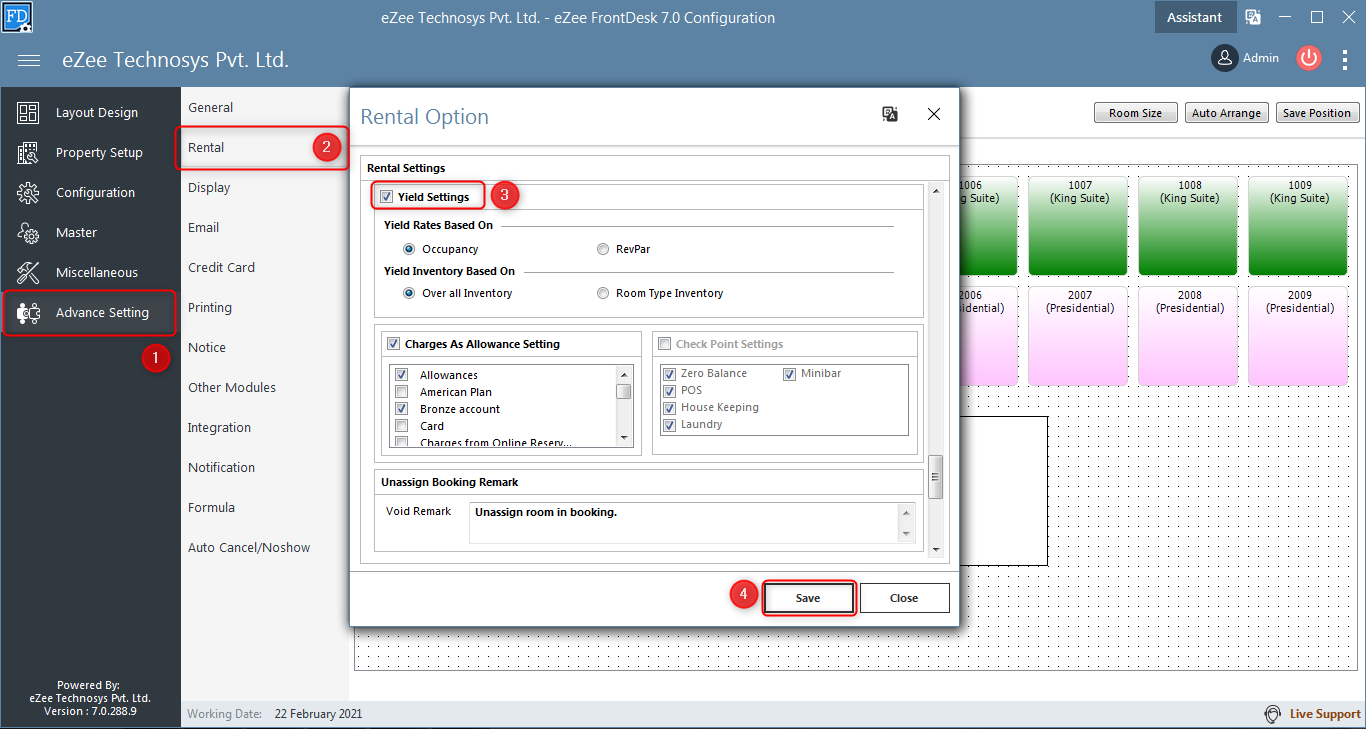Click the Rental Settings scroll down arrow
The image size is (1366, 729).
click(x=936, y=549)
